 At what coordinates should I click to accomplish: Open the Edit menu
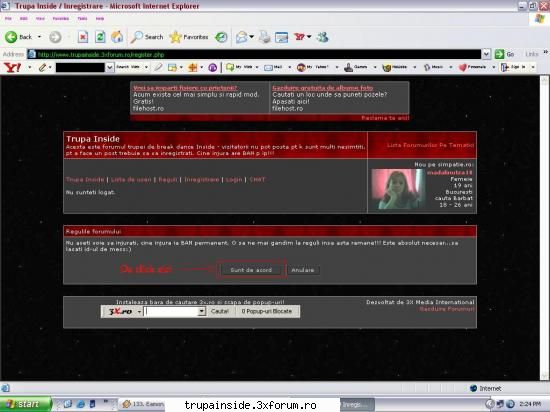[24, 18]
